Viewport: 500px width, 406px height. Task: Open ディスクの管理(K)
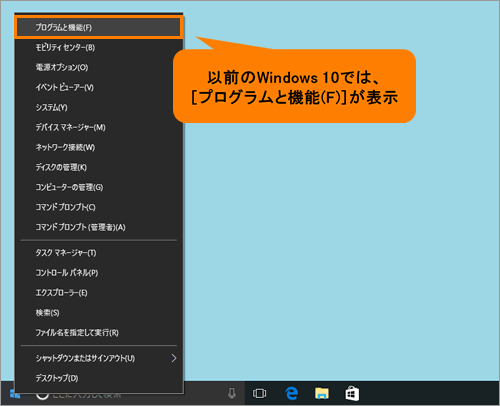(99, 167)
